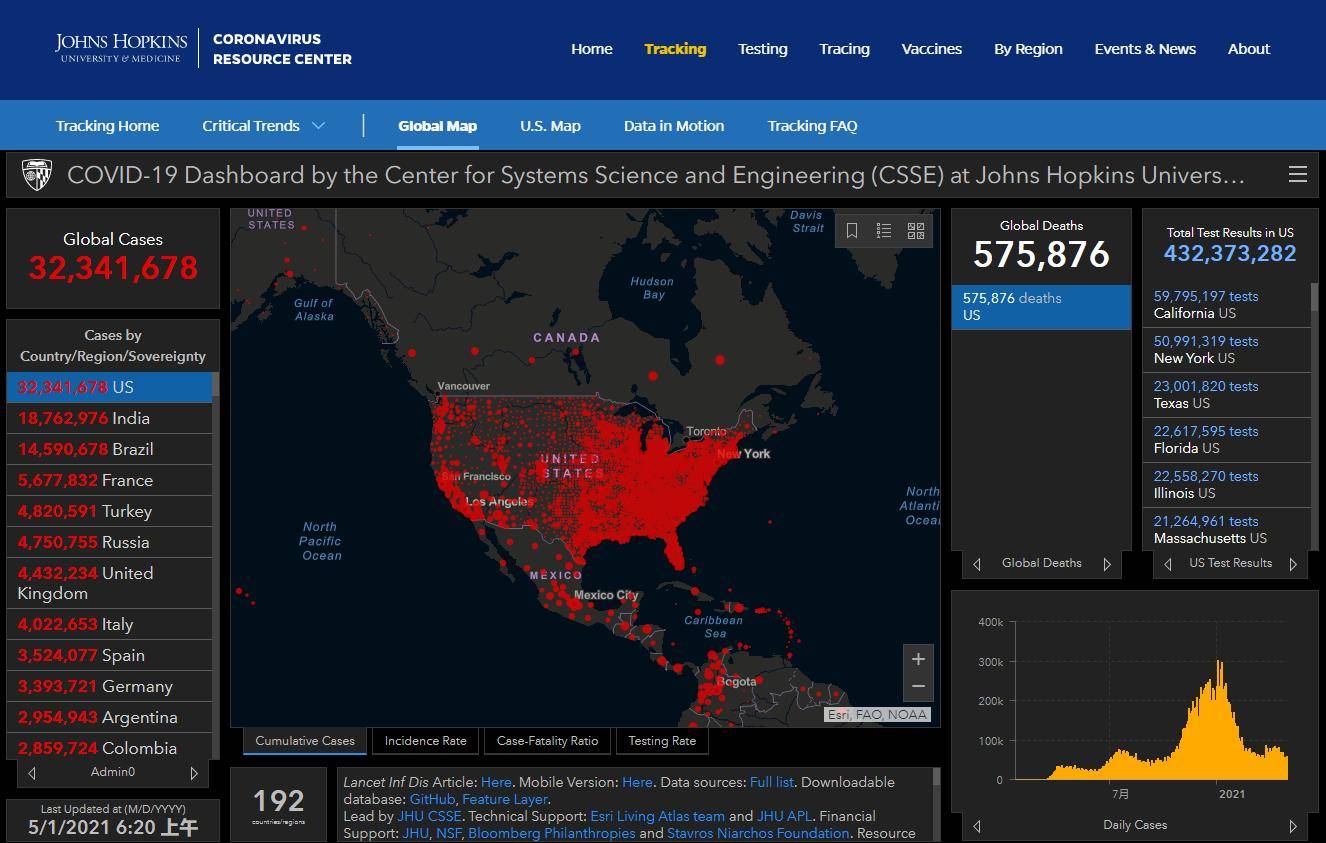This screenshot has width=1326, height=843.
Task: Open the JHU CSSE link
Action: [x=429, y=816]
